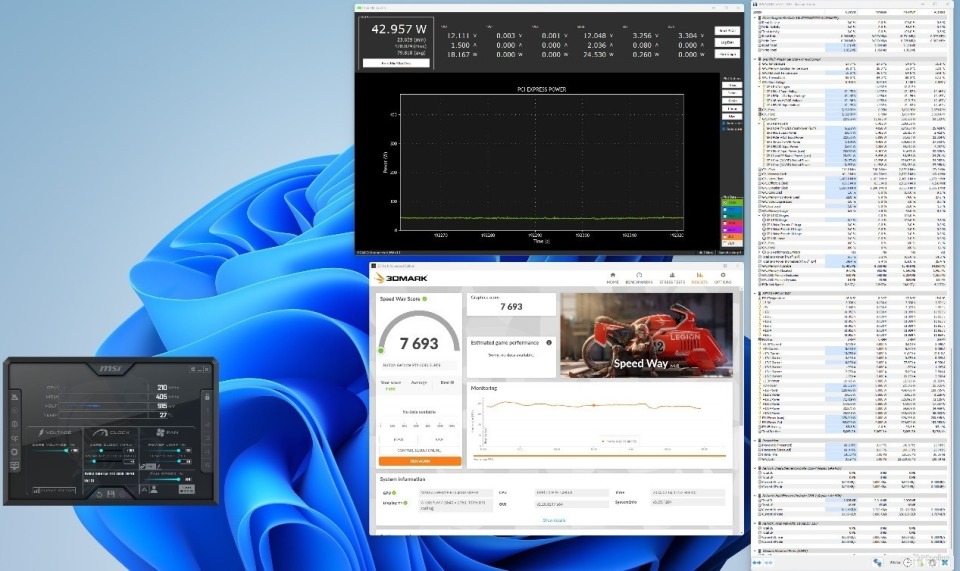Apply Afterburner settings with the checkmark icon
The height and width of the screenshot is (571, 960).
122,494
